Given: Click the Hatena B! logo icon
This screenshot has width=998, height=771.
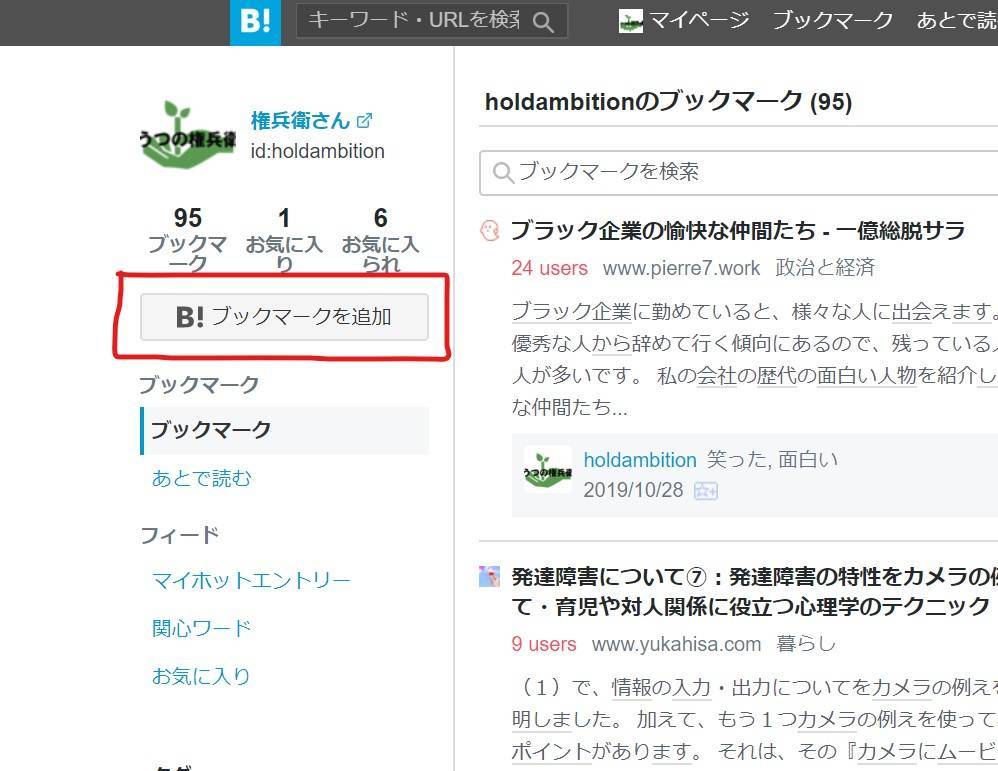Looking at the screenshot, I should pyautogui.click(x=255, y=22).
